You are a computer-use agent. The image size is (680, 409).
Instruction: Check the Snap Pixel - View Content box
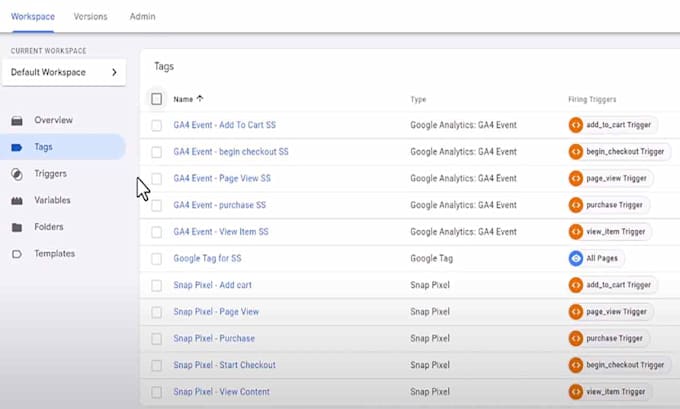click(157, 392)
